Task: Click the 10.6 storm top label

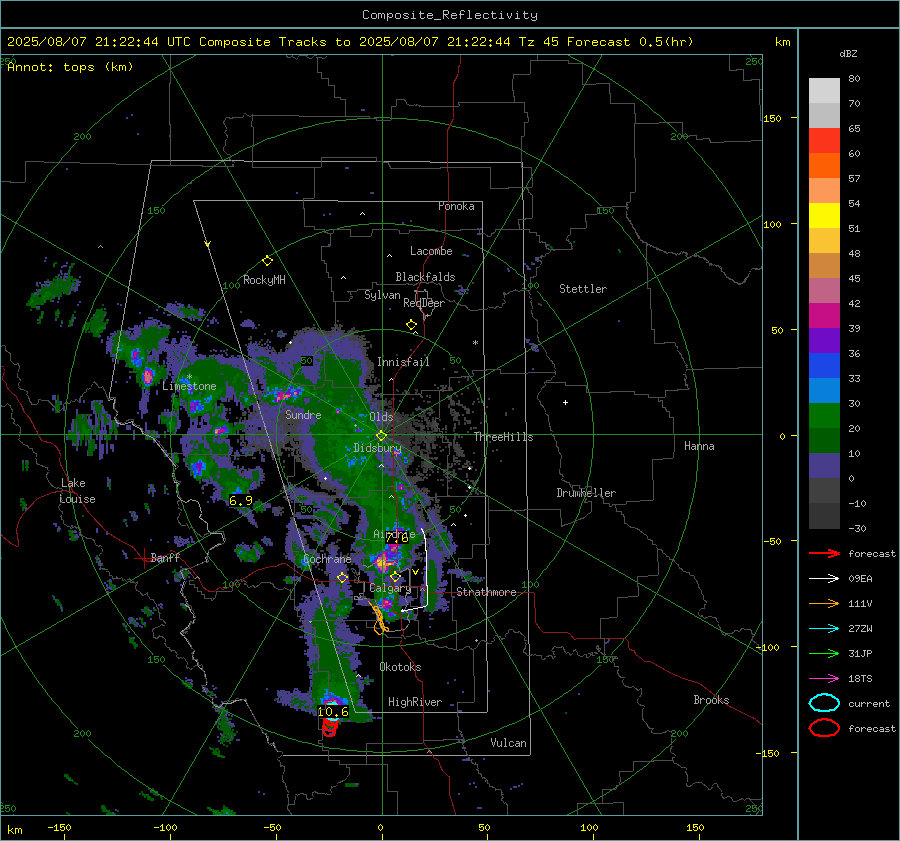Action: (x=333, y=712)
